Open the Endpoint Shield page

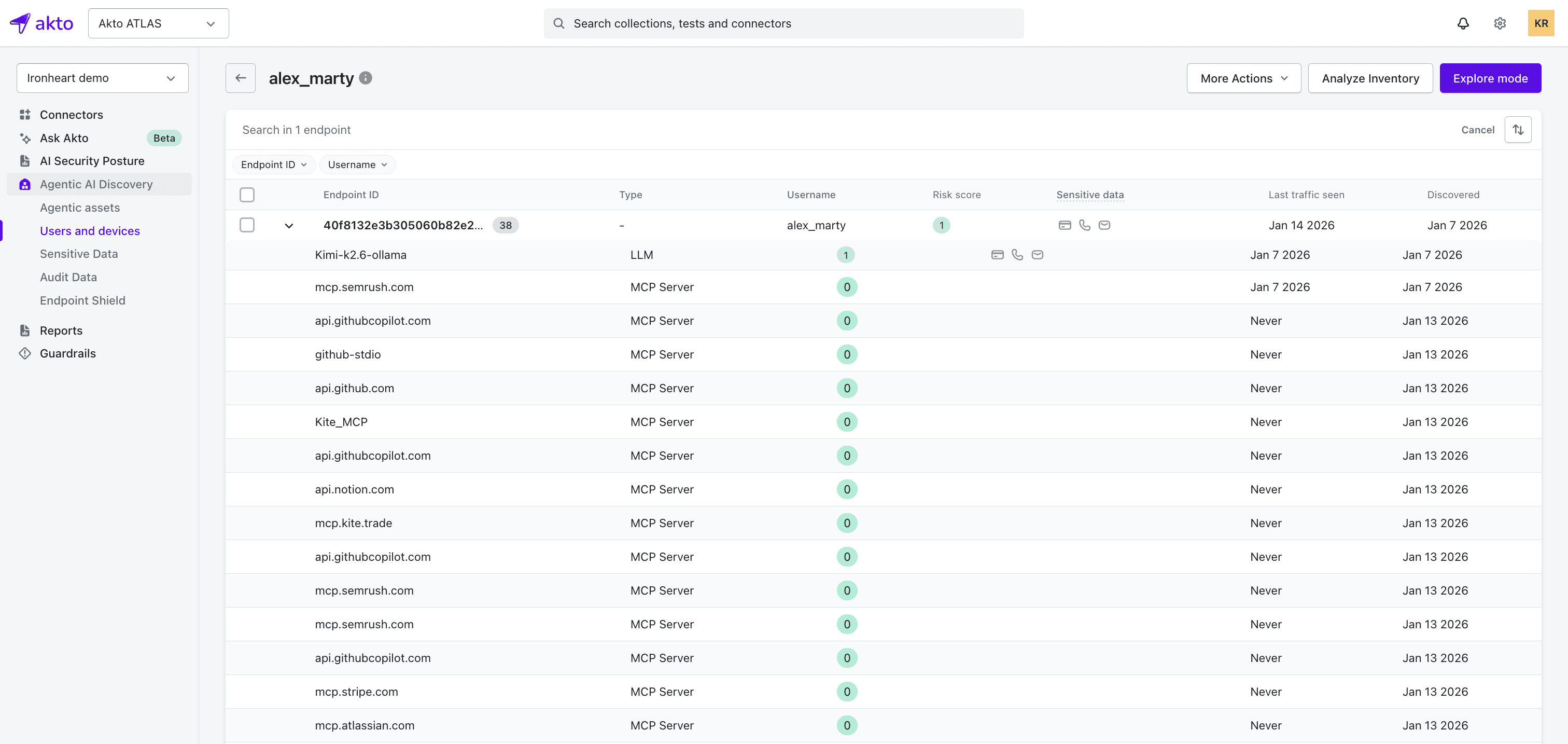(x=82, y=300)
